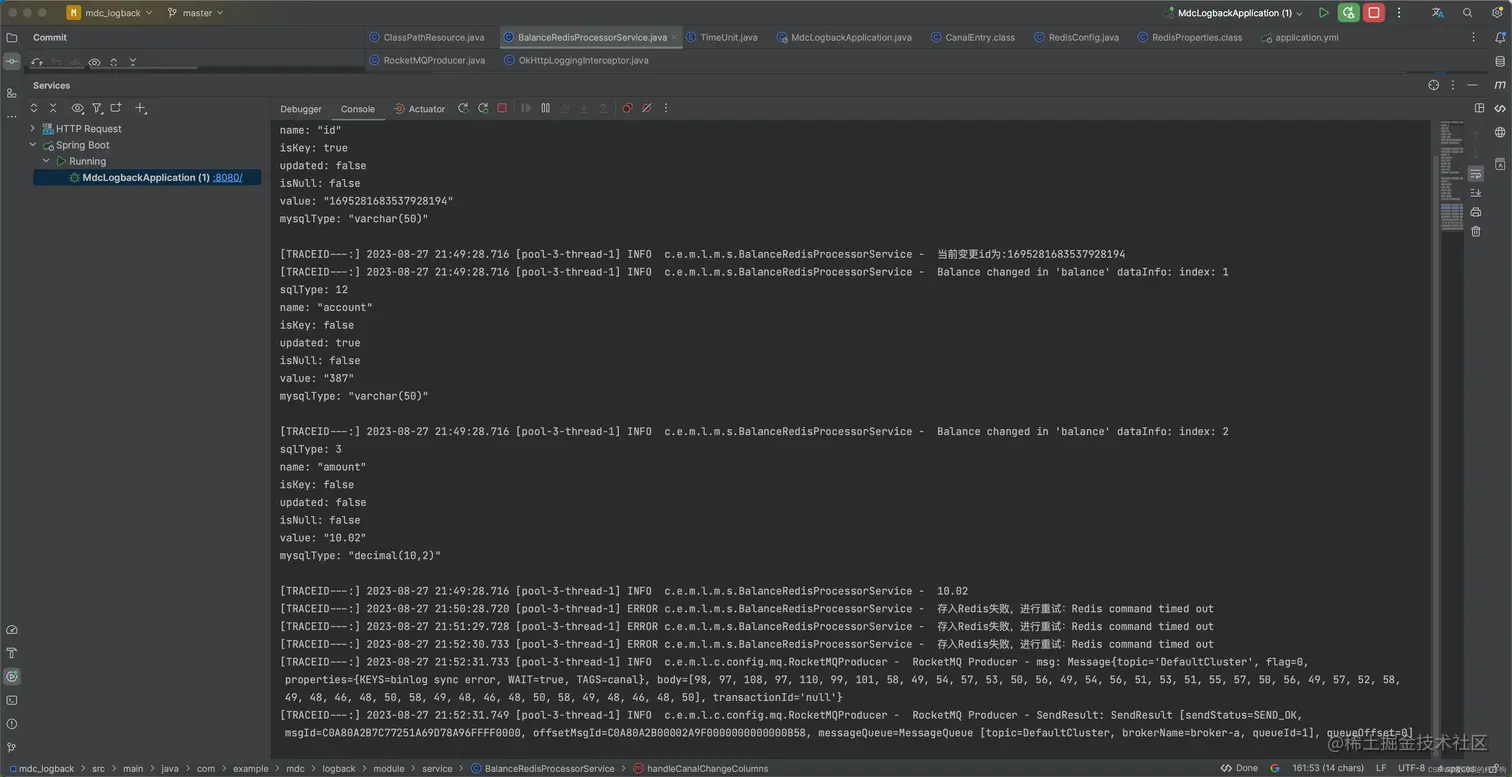
Task: Open the Translate plugin icon
Action: (x=1437, y=13)
